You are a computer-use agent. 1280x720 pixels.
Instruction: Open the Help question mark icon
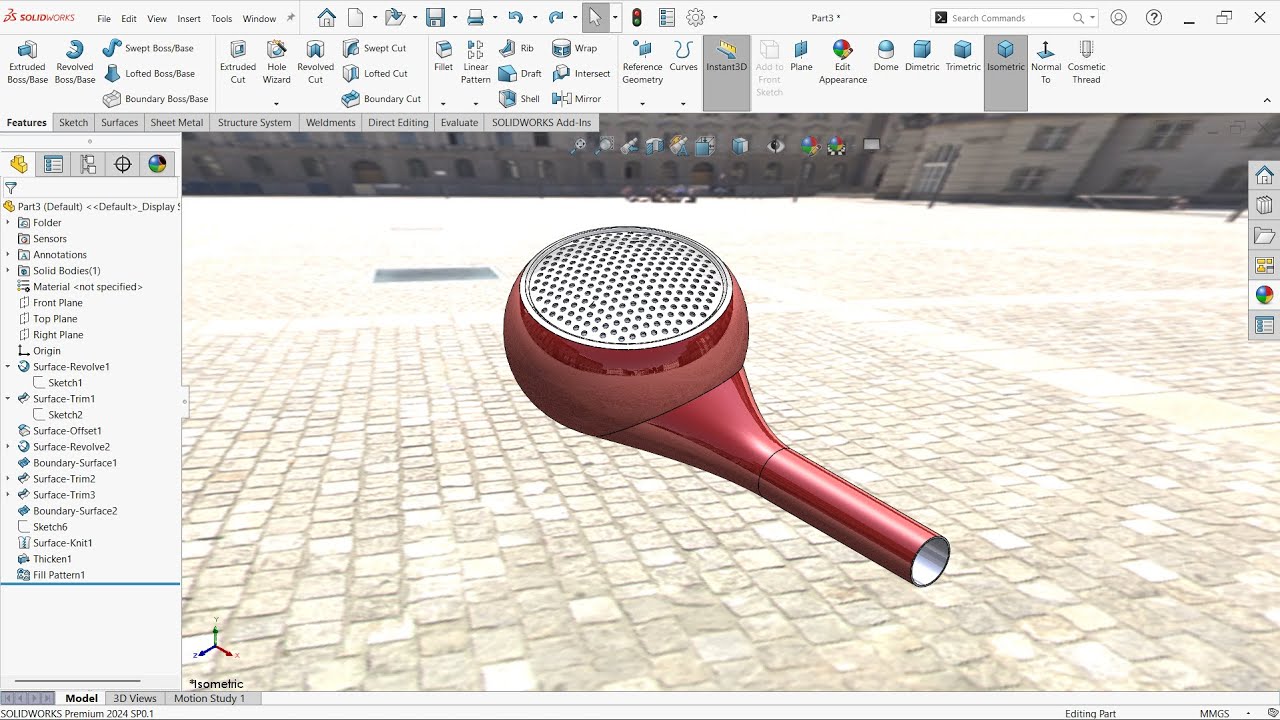tap(1154, 18)
